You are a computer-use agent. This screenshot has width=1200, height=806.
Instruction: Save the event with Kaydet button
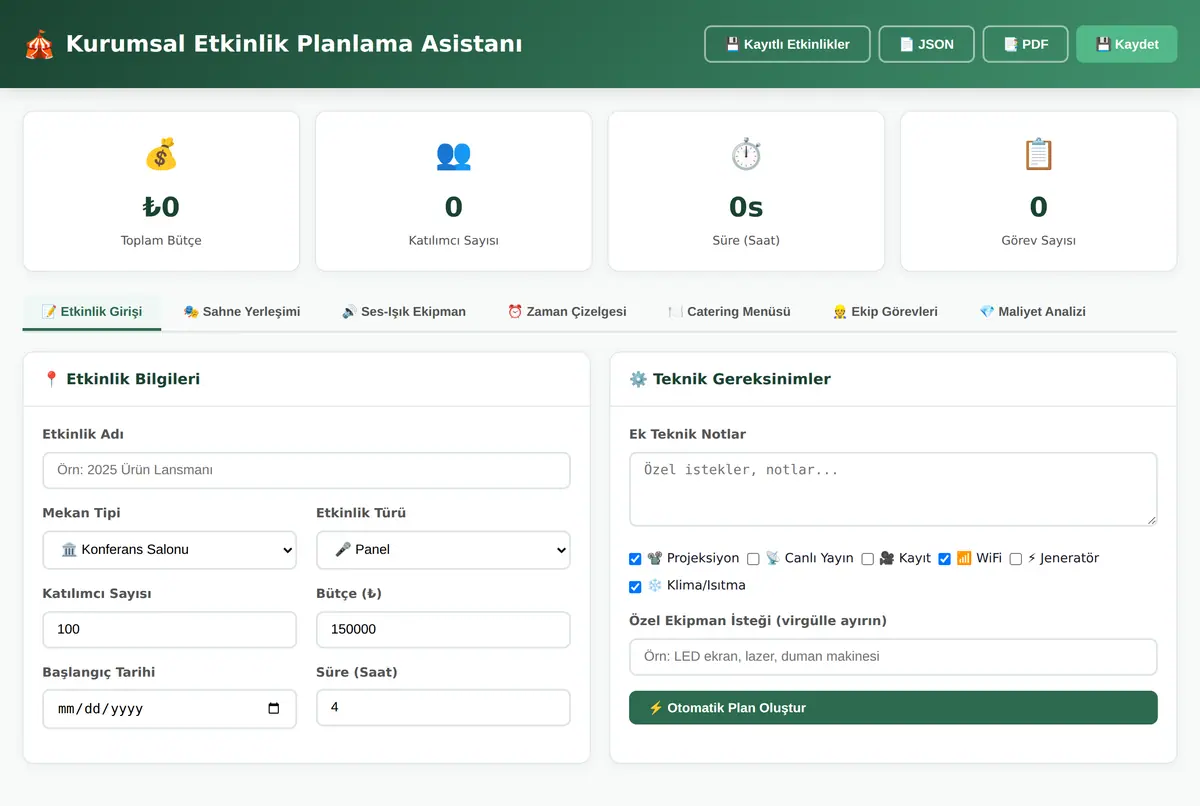(1127, 44)
